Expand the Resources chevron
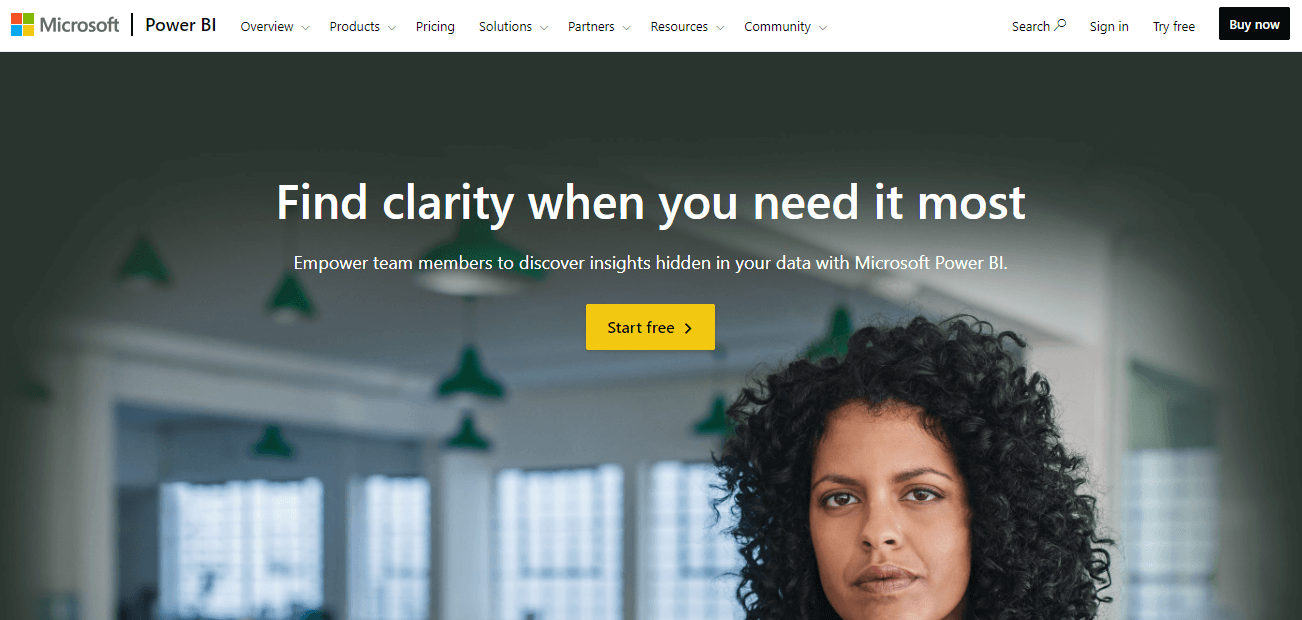The height and width of the screenshot is (620, 1302). pyautogui.click(x=720, y=27)
